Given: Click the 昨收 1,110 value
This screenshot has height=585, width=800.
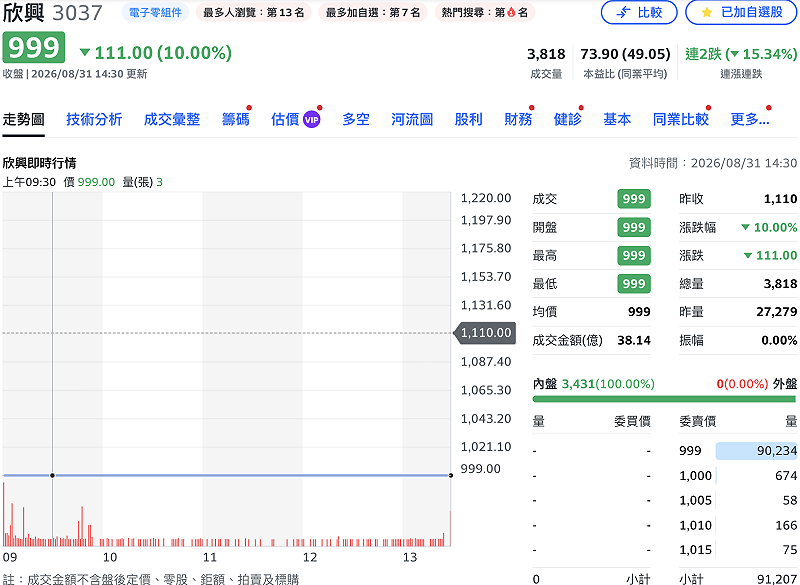Looking at the screenshot, I should coord(780,199).
